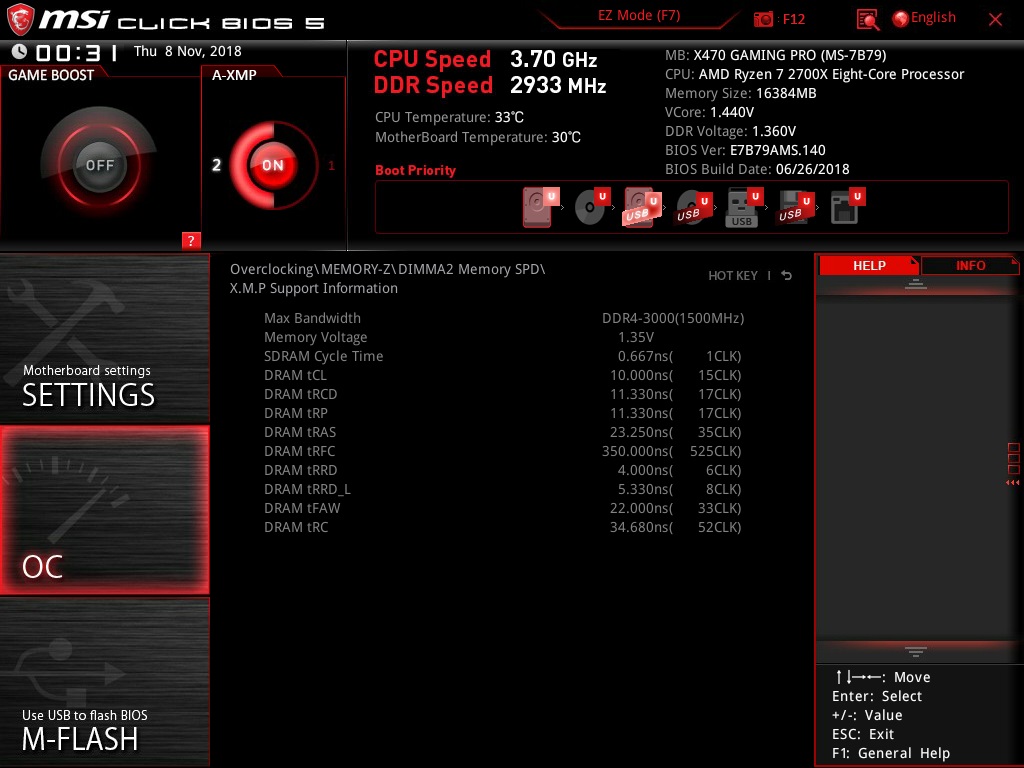Screen dimensions: 1024x768
Task: Click the back arrow next to HOT KEY
Action: pyautogui.click(x=786, y=276)
